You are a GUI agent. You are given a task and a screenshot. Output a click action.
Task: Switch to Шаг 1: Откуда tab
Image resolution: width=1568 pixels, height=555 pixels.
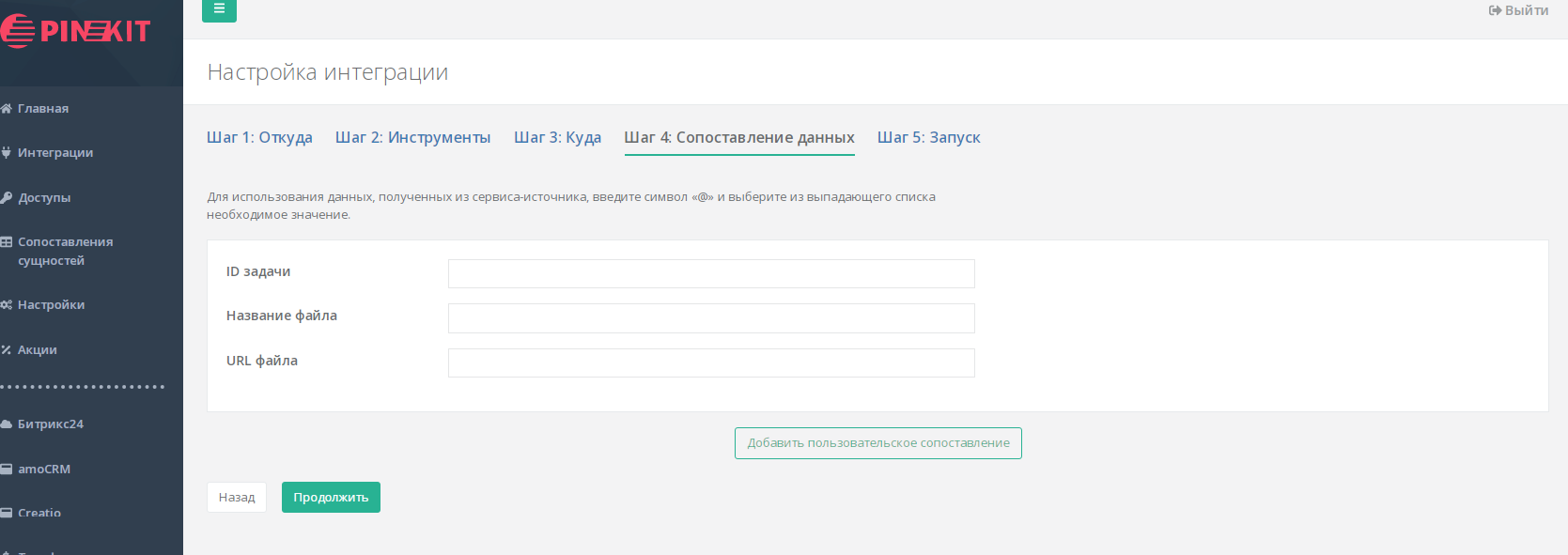(x=259, y=138)
